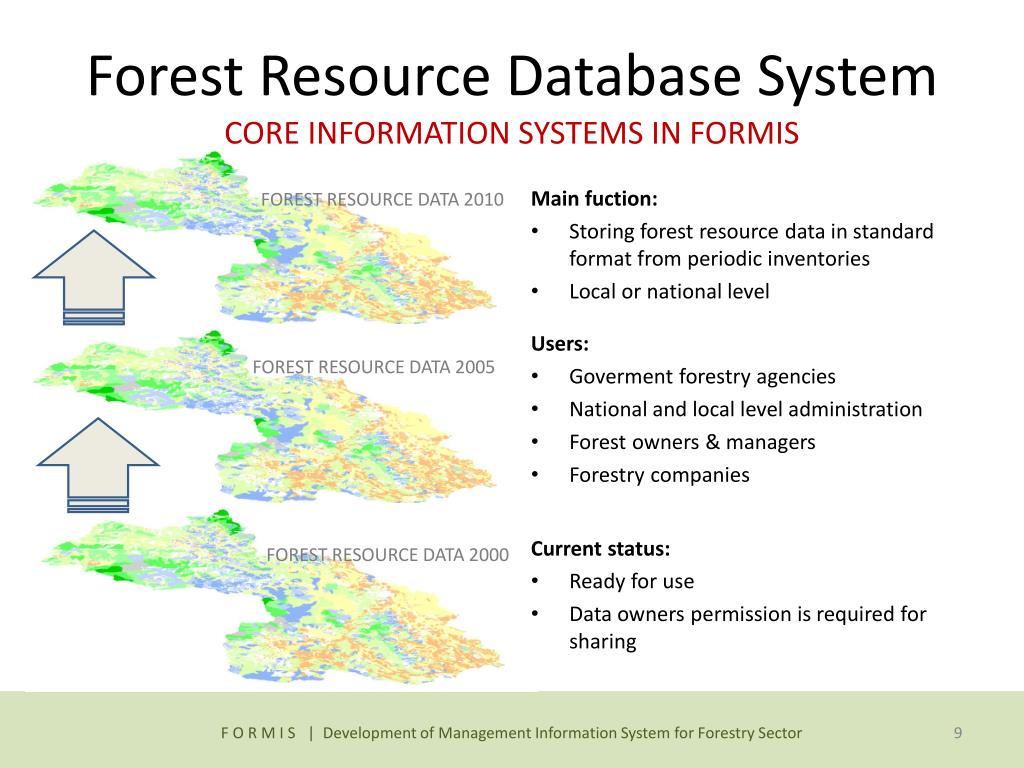The width and height of the screenshot is (1024, 768).
Task: Click the slide page number 9
Action: tap(957, 733)
